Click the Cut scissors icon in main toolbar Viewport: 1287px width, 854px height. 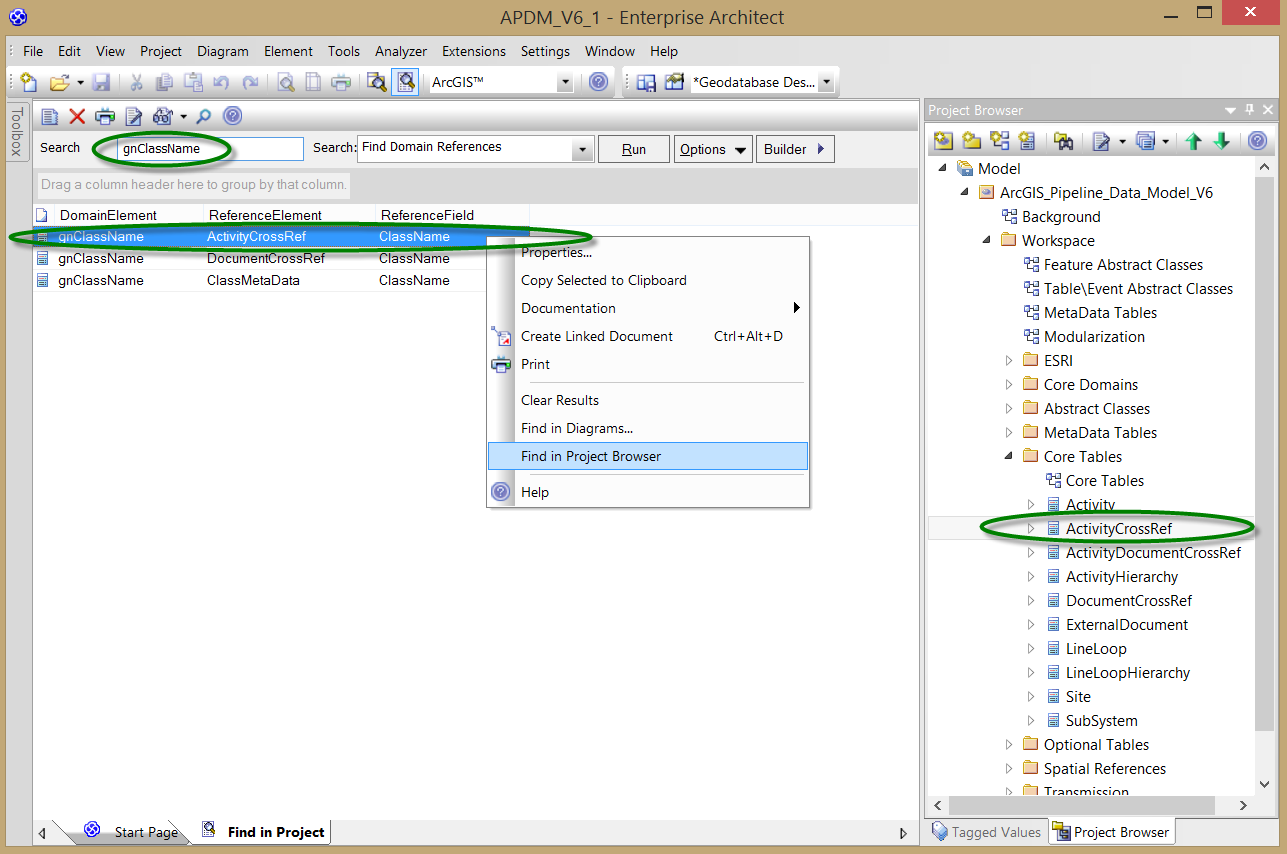click(x=137, y=83)
